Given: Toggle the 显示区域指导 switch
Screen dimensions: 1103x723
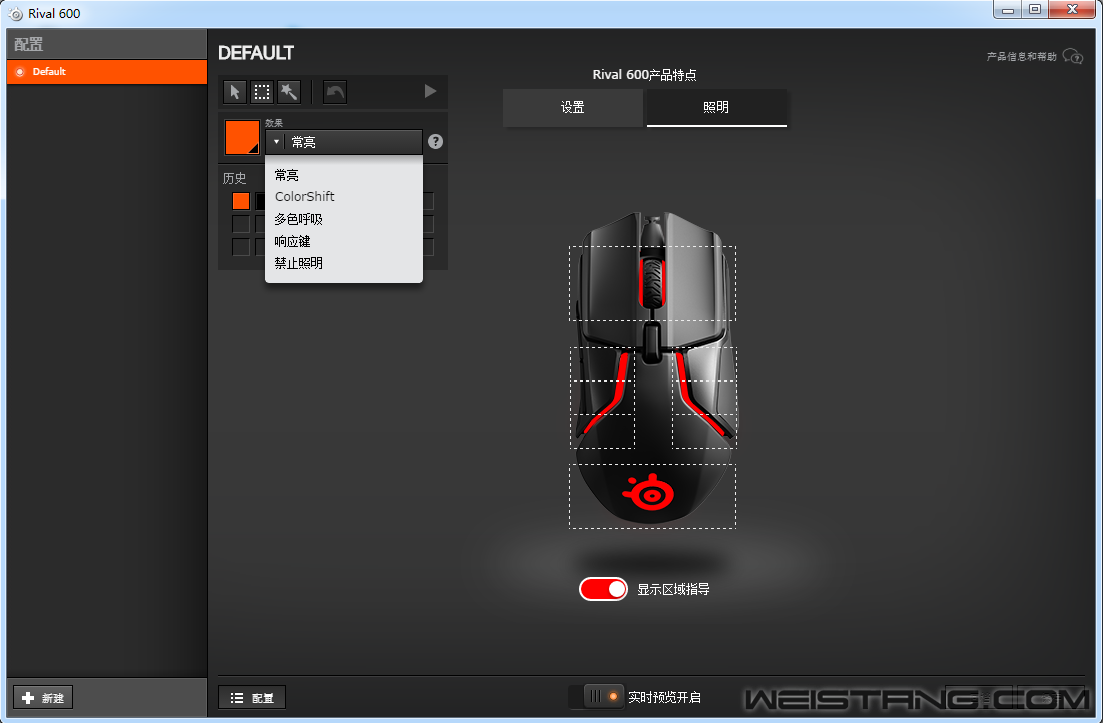Looking at the screenshot, I should tap(603, 589).
